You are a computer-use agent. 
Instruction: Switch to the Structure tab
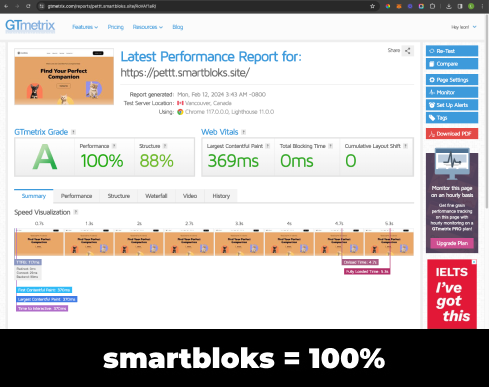click(x=119, y=196)
